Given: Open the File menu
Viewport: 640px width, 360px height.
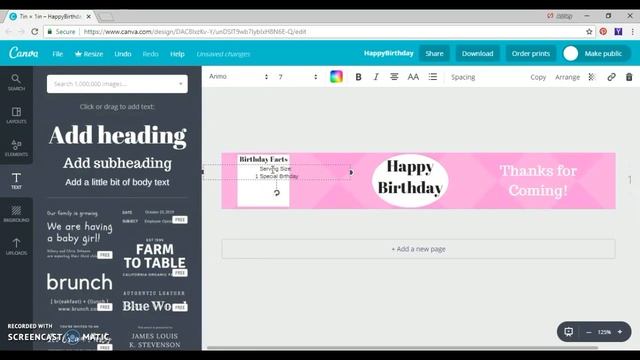Looking at the screenshot, I should [x=58, y=54].
